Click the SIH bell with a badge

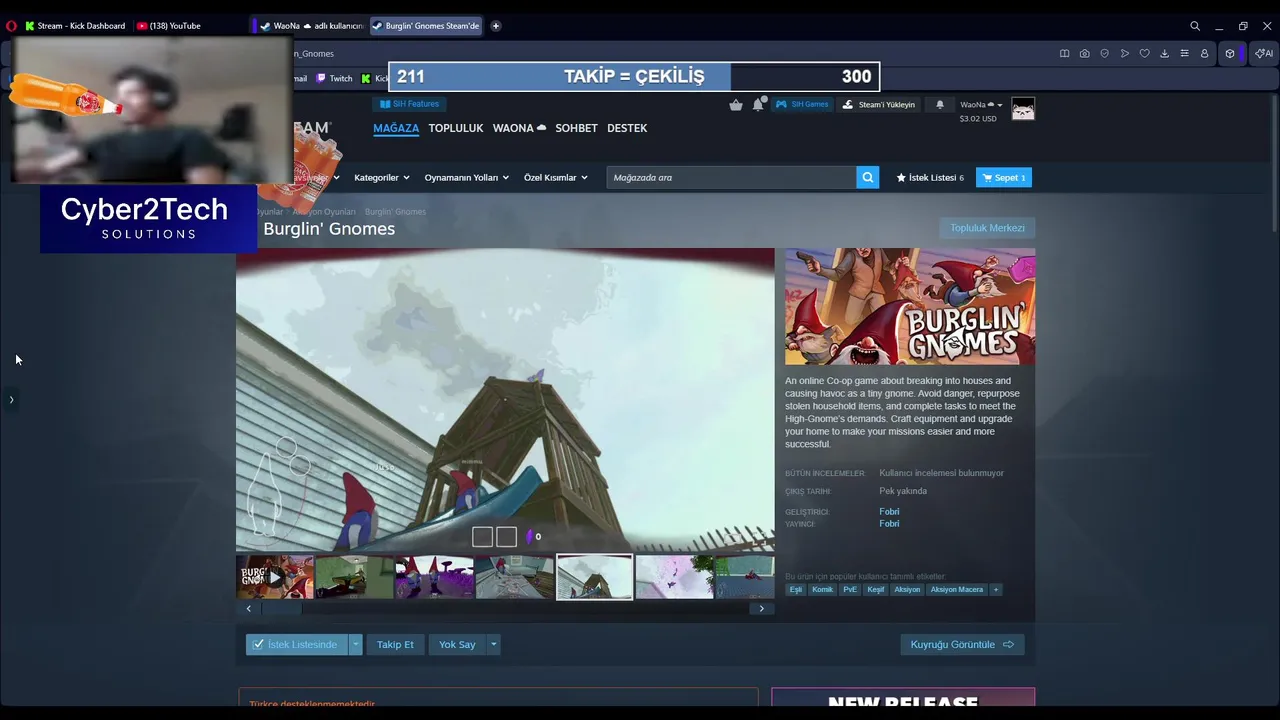(x=759, y=103)
